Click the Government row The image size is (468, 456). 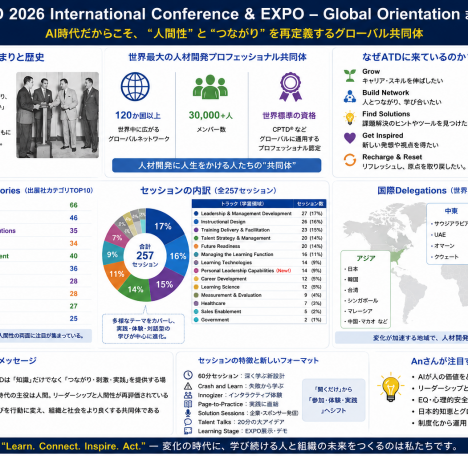[x=259, y=320]
